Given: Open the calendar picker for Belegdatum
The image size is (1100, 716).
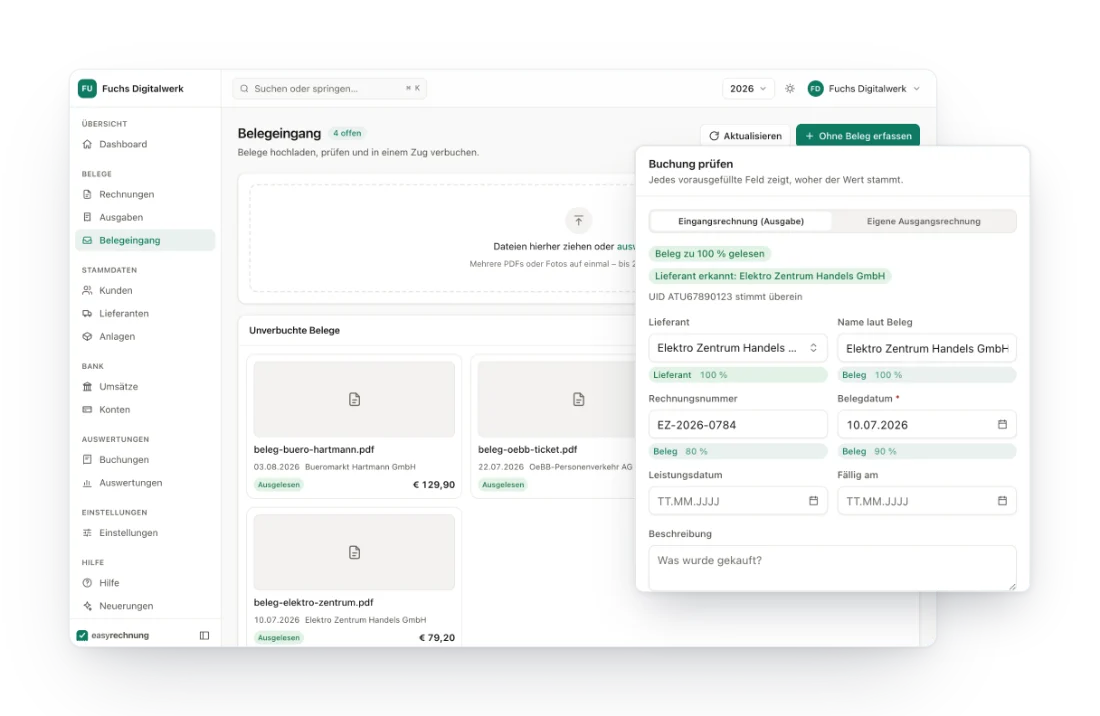Looking at the screenshot, I should click(x=1002, y=424).
